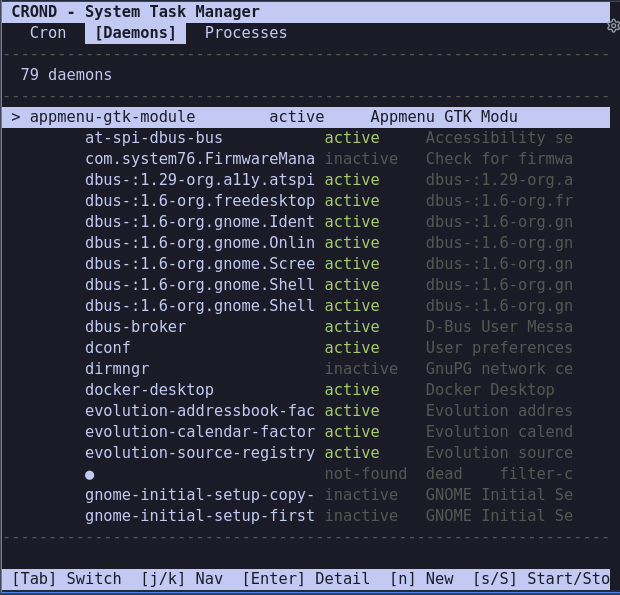The height and width of the screenshot is (595, 620).
Task: Select the appmenu-gtk-module row
Action: pyautogui.click(x=306, y=117)
